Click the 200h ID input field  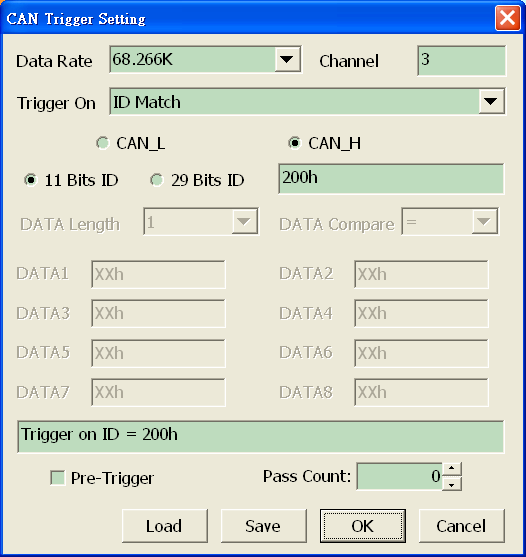[x=391, y=179]
